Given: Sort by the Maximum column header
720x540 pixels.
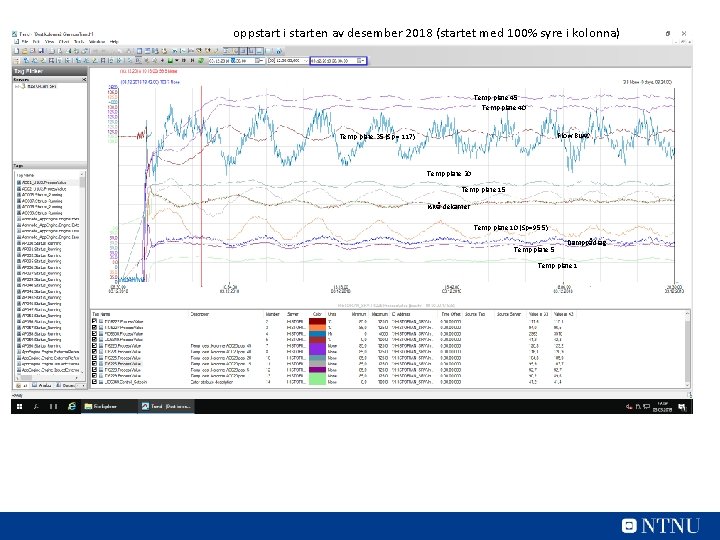Looking at the screenshot, I should click(x=380, y=314).
